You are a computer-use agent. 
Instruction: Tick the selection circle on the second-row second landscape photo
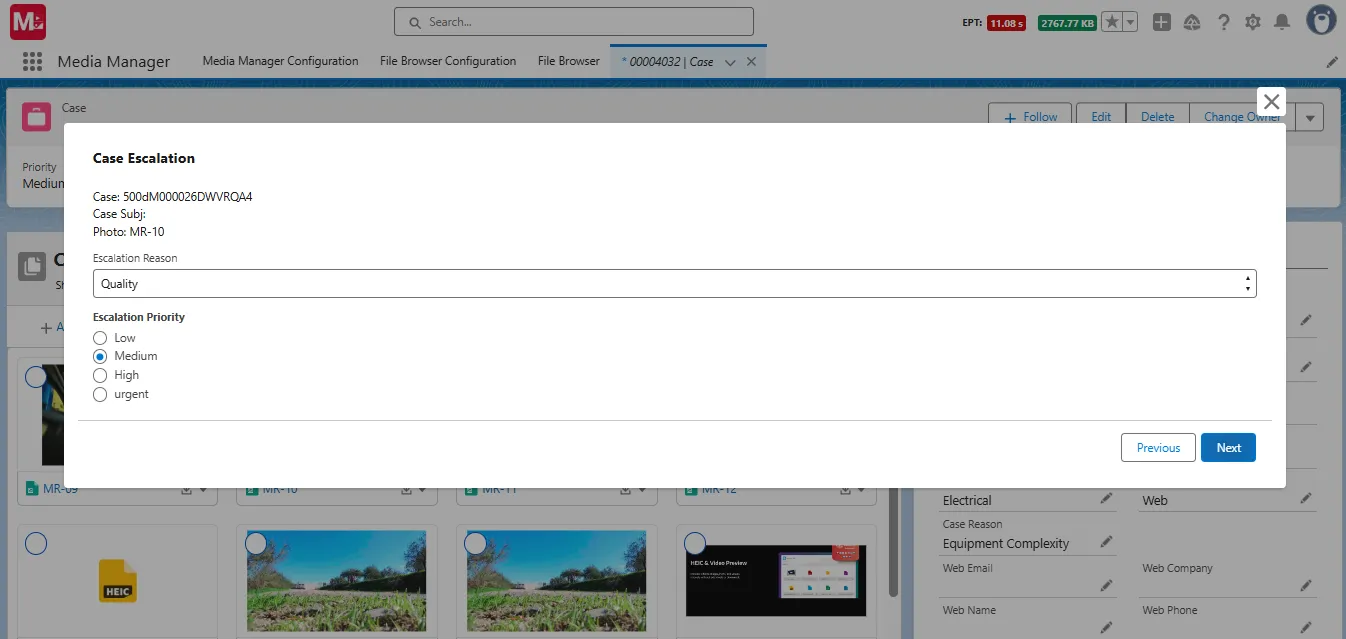(x=256, y=543)
